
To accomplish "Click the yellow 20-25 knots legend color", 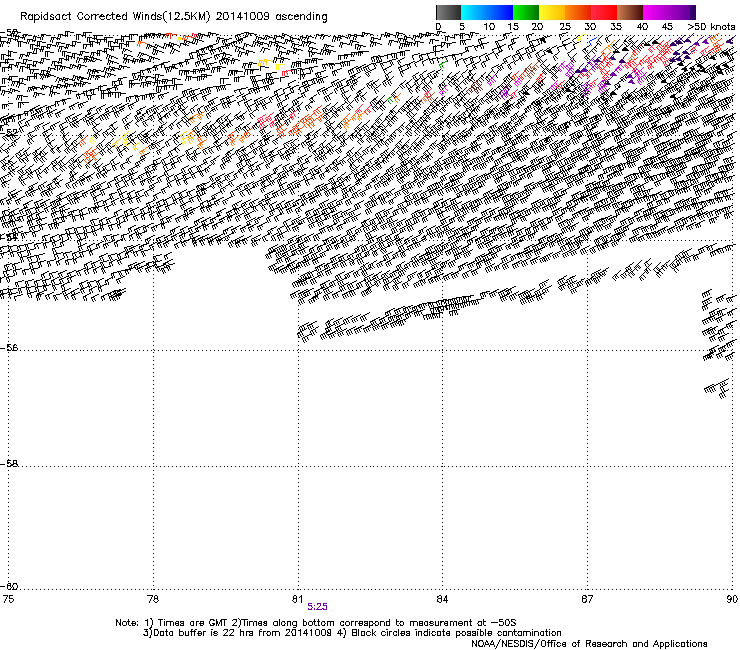I will (552, 12).
